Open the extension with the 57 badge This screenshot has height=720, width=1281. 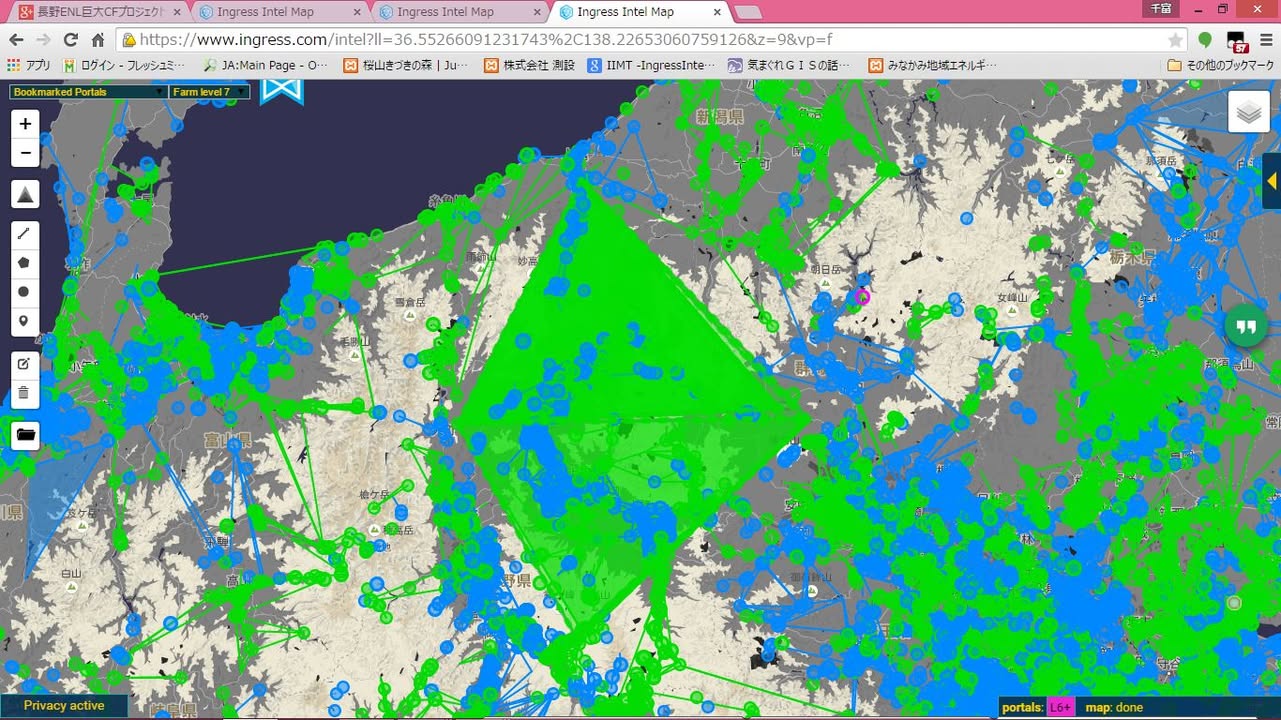(1238, 41)
